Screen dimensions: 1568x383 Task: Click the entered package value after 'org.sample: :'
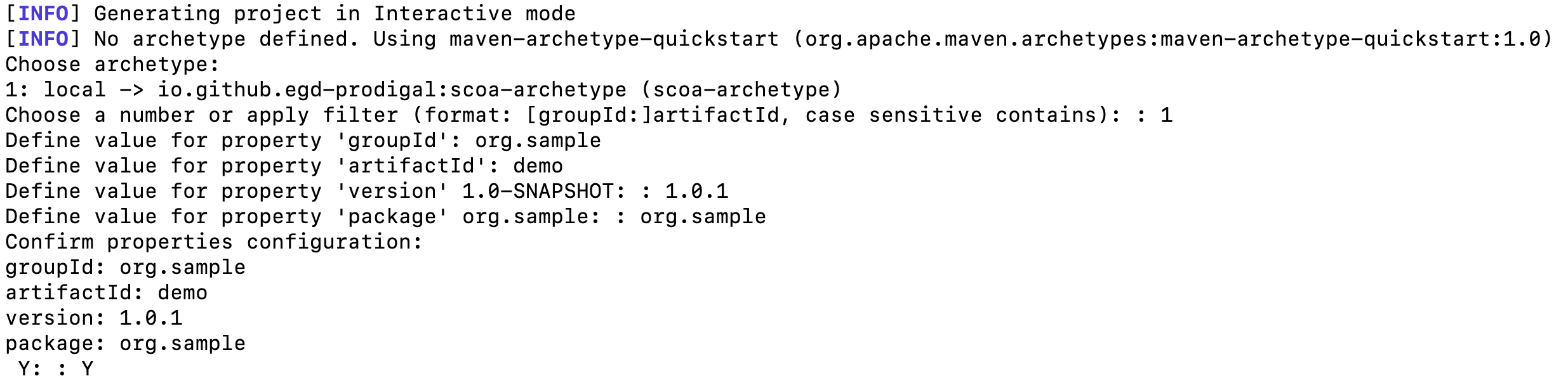(x=703, y=217)
